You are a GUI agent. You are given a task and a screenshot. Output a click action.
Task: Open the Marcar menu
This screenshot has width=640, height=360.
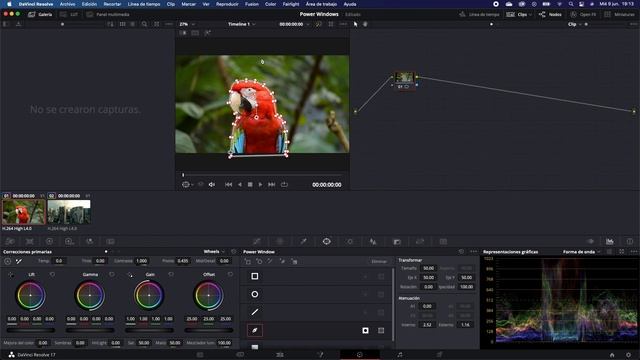tap(189, 4)
